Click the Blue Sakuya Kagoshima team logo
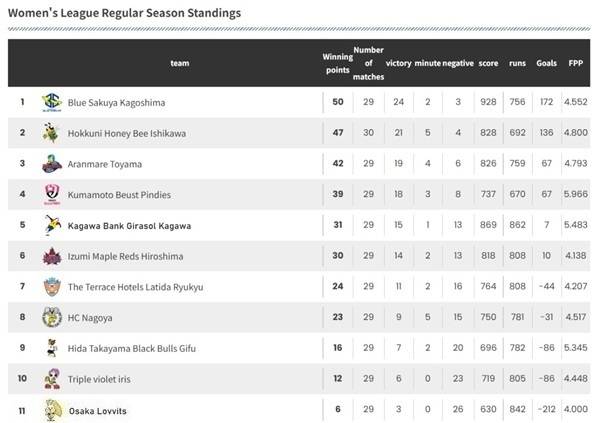The height and width of the screenshot is (423, 600). [x=52, y=102]
